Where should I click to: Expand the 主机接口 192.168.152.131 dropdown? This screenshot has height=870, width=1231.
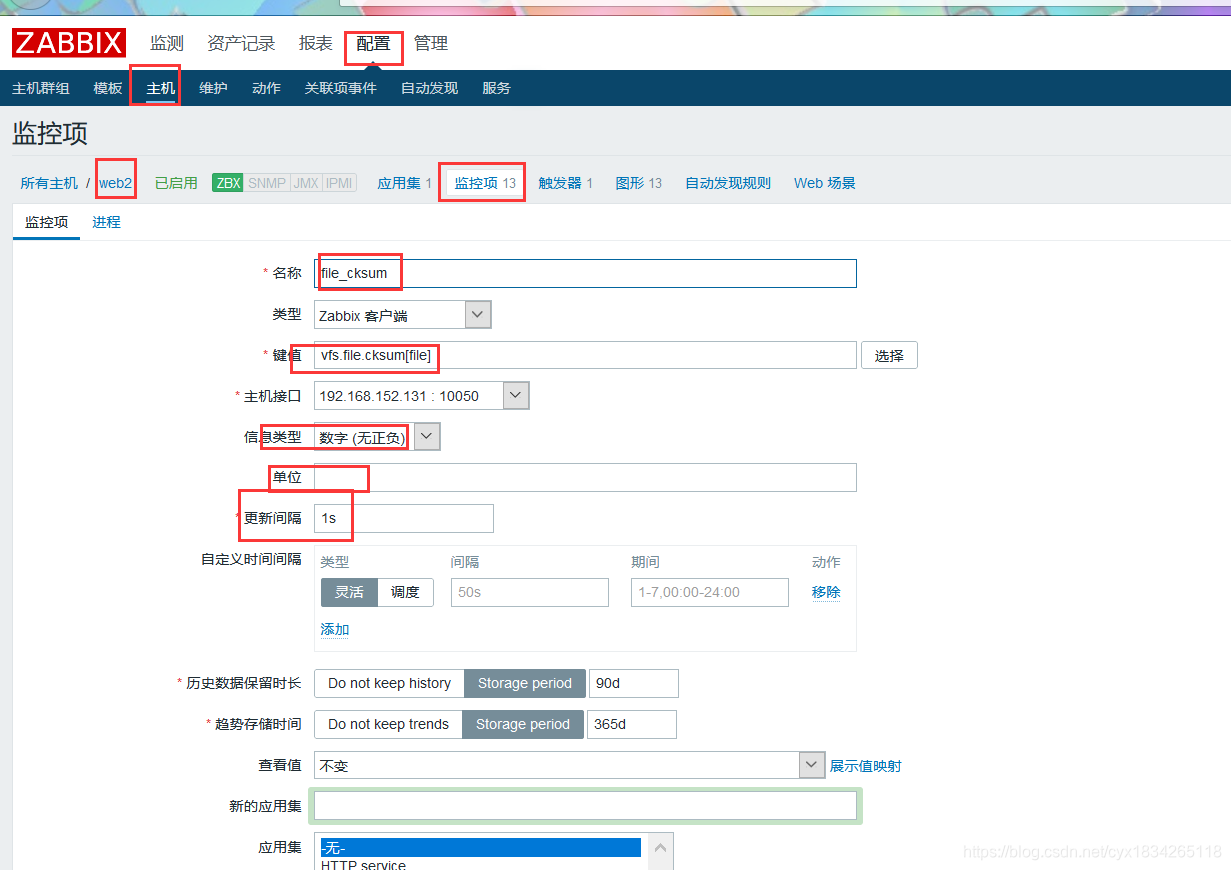click(x=421, y=396)
